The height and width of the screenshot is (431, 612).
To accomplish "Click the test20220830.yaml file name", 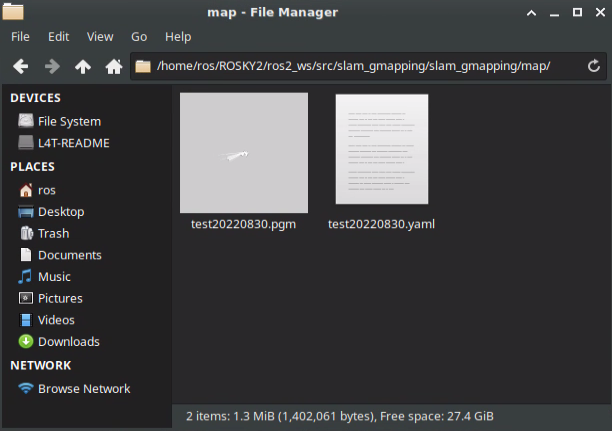I will (x=381, y=224).
